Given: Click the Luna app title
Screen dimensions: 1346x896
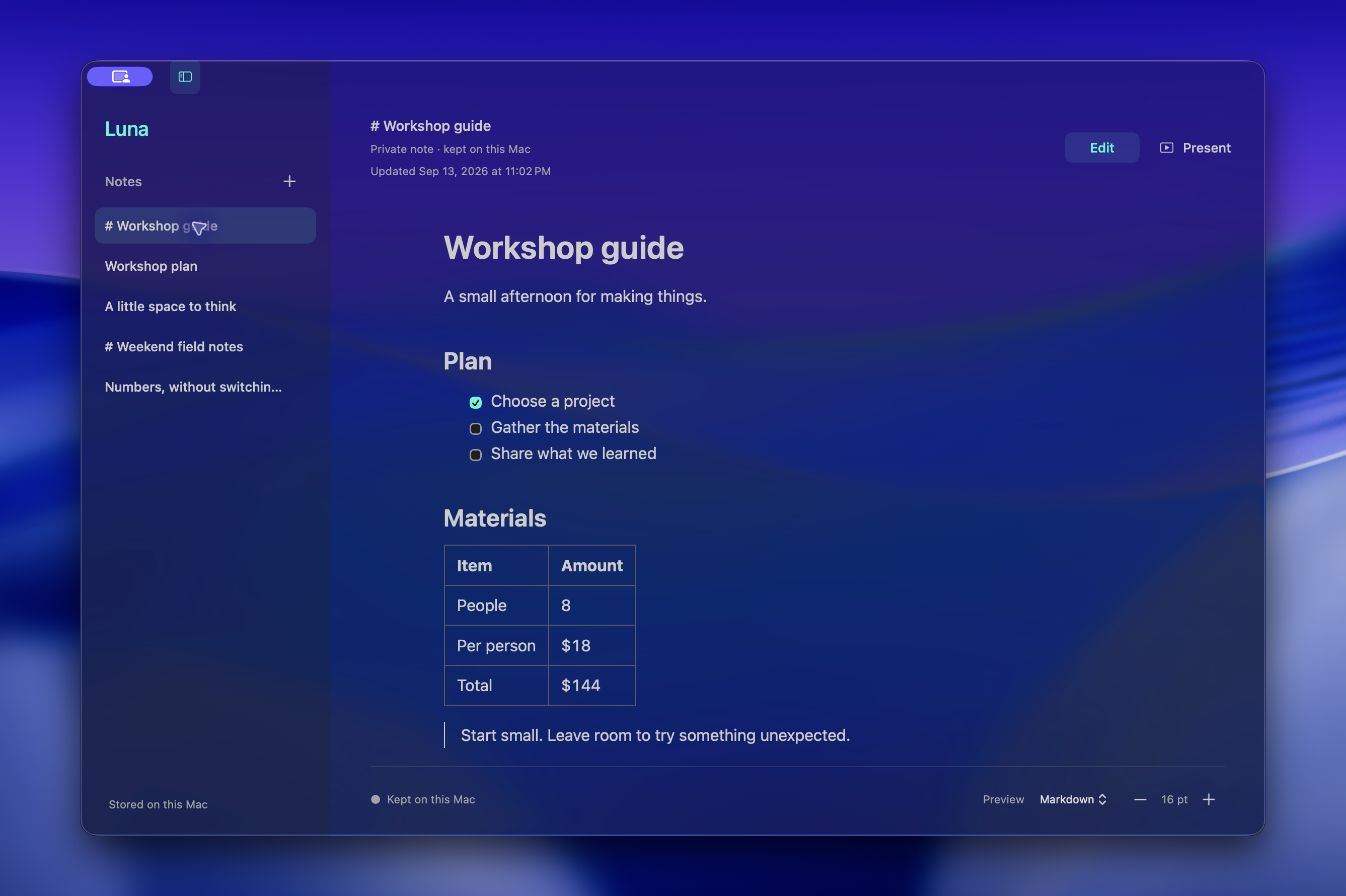Looking at the screenshot, I should 127,129.
